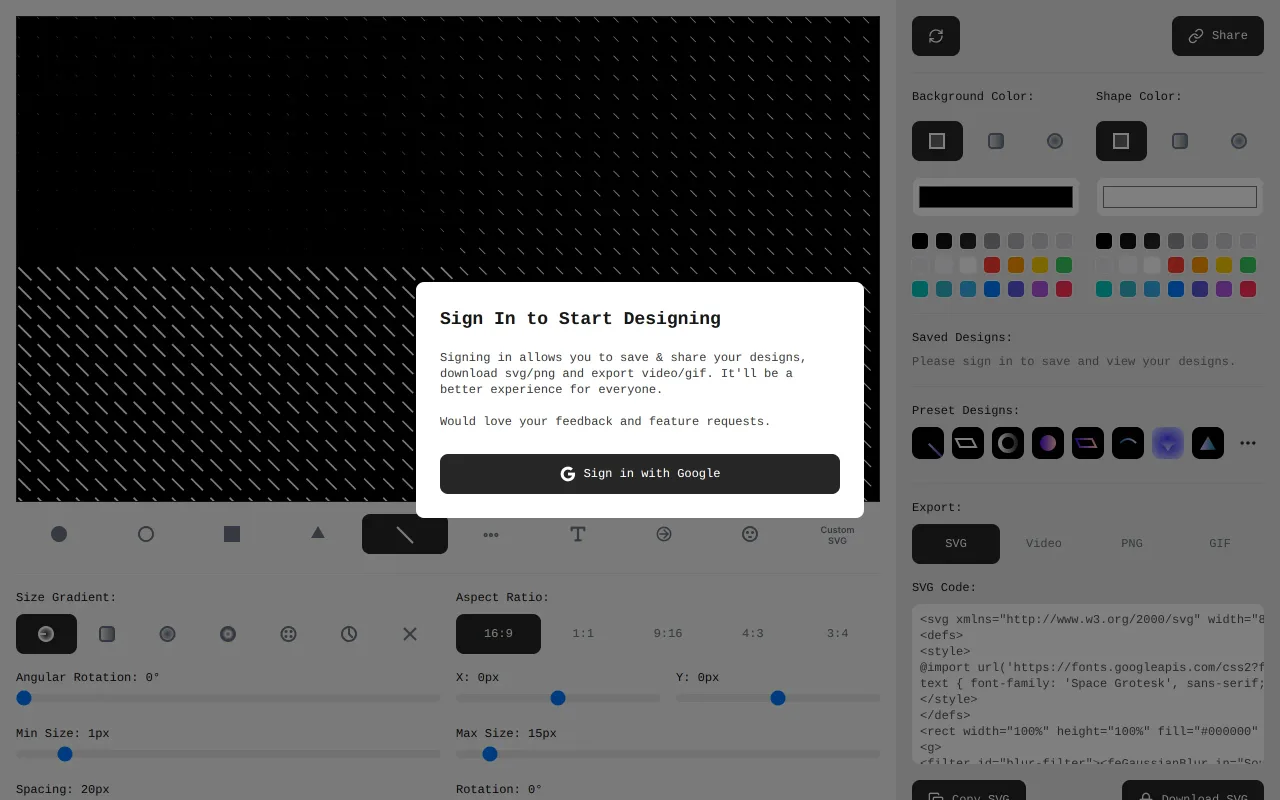The height and width of the screenshot is (800, 1280).
Task: Select the three-dots shape tool
Action: pos(491,534)
